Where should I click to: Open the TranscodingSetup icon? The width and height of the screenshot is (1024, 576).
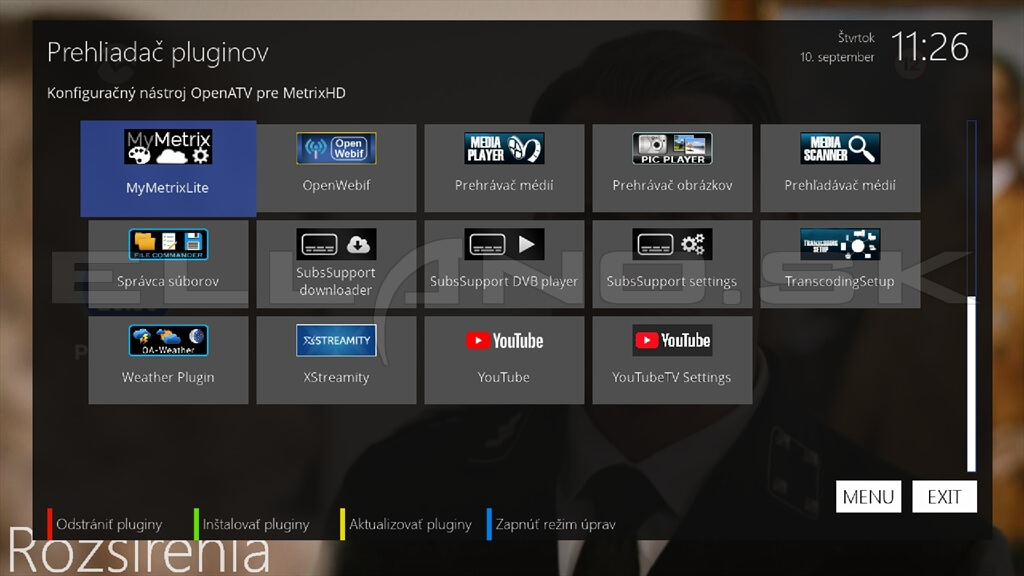coord(840,244)
